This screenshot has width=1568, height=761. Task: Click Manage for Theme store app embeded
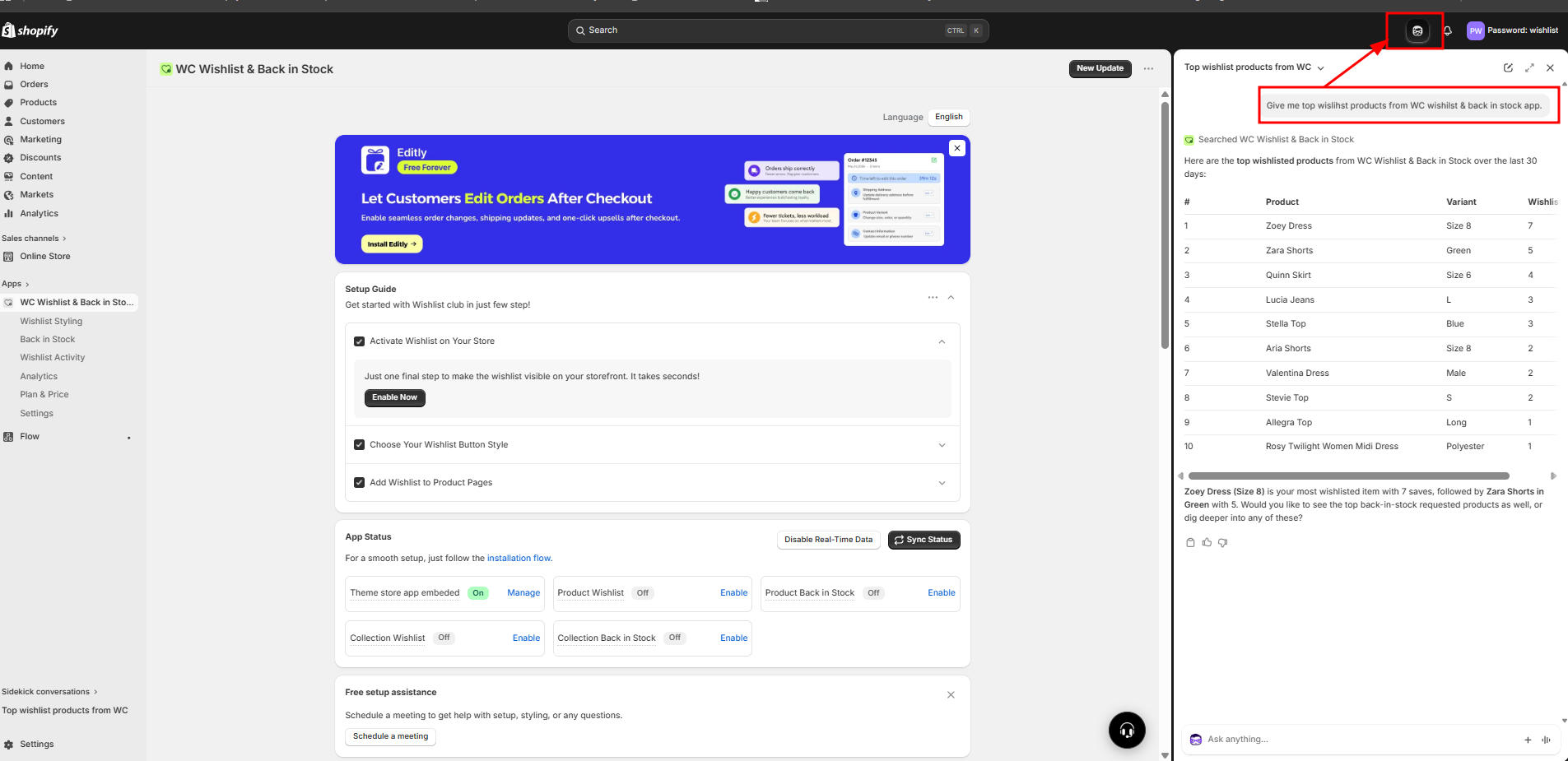pyautogui.click(x=523, y=593)
